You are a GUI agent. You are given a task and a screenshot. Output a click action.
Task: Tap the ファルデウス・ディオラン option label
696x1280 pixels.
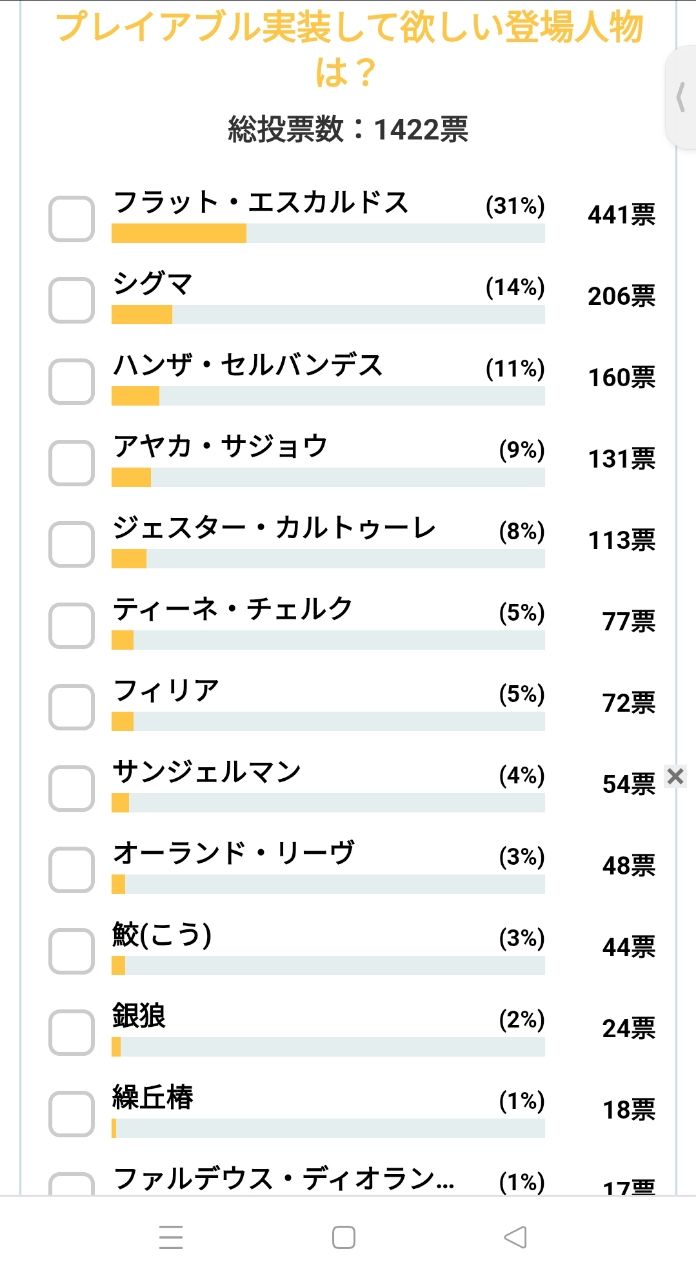[283, 1179]
